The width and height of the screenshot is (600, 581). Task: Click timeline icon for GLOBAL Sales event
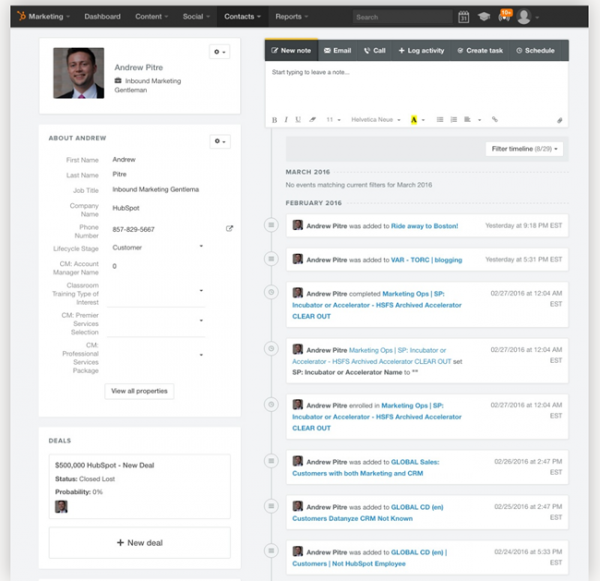[271, 461]
